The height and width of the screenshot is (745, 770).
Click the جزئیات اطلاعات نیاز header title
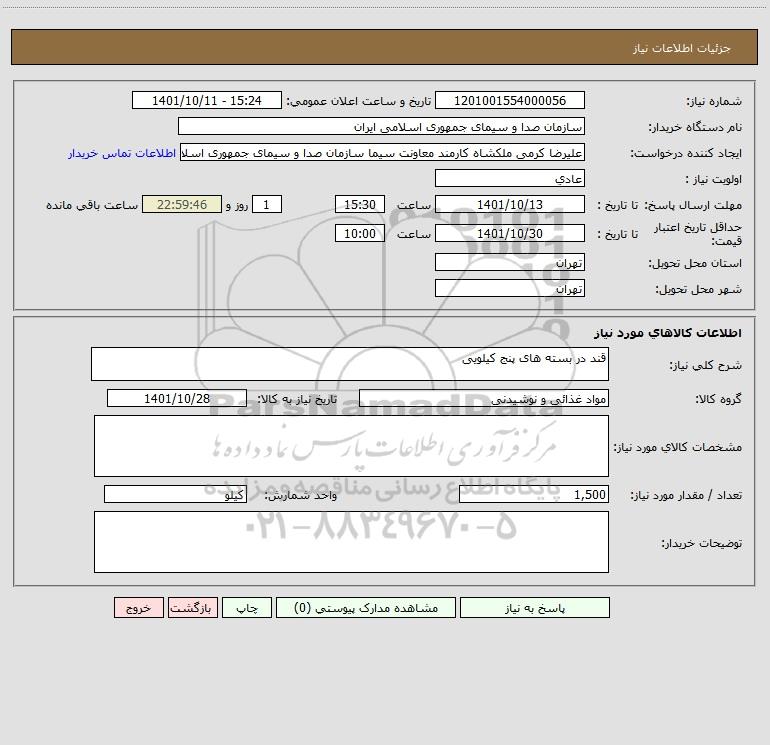pos(682,48)
